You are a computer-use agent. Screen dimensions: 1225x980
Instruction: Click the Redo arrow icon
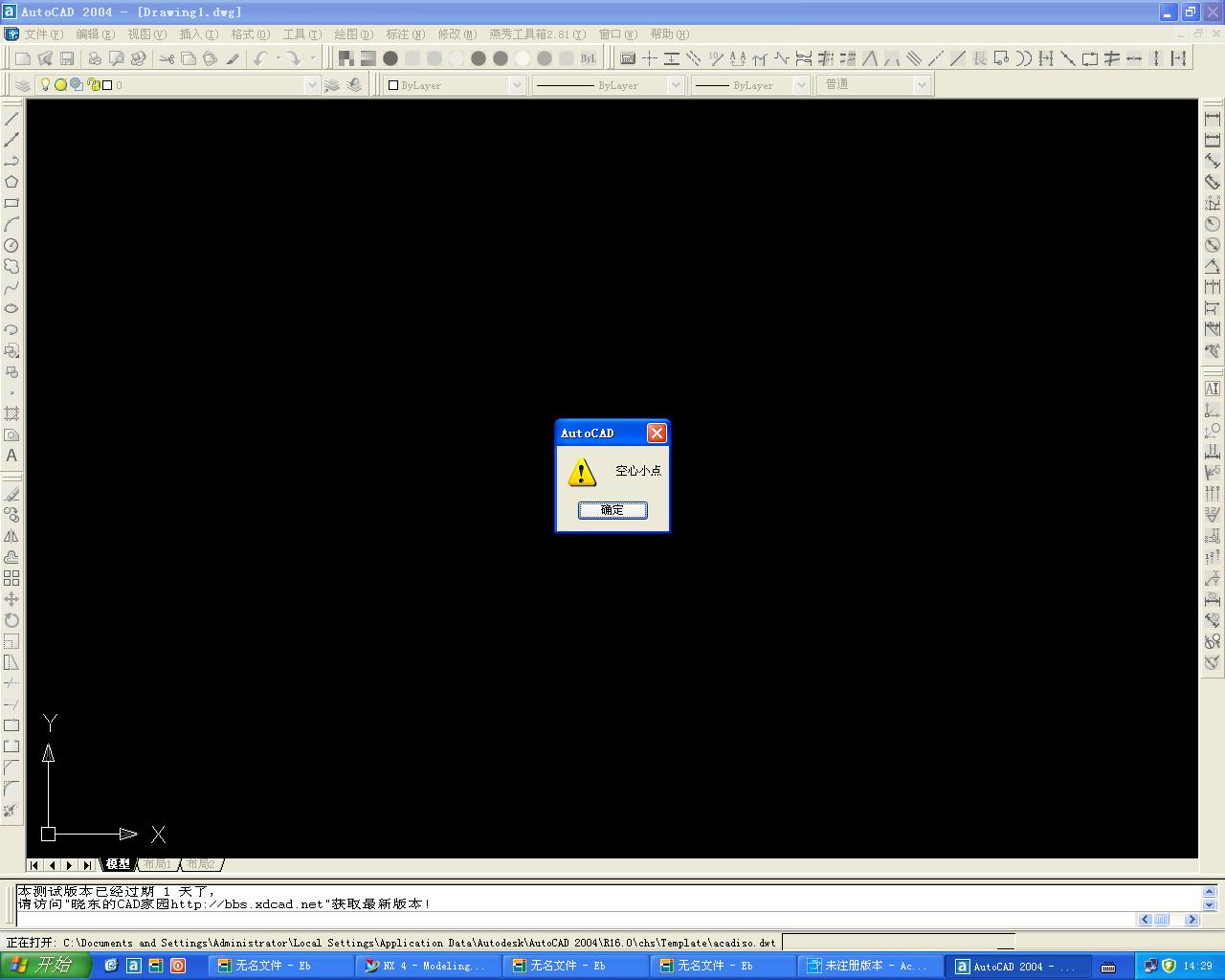click(x=293, y=58)
